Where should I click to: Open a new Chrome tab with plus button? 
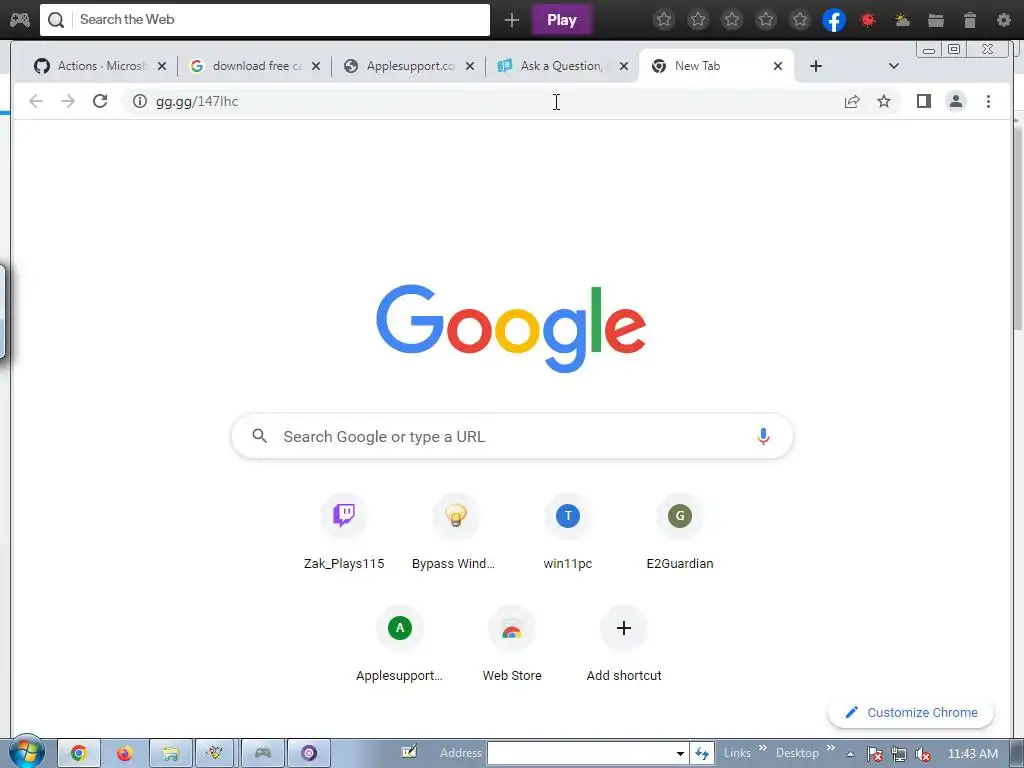click(816, 66)
